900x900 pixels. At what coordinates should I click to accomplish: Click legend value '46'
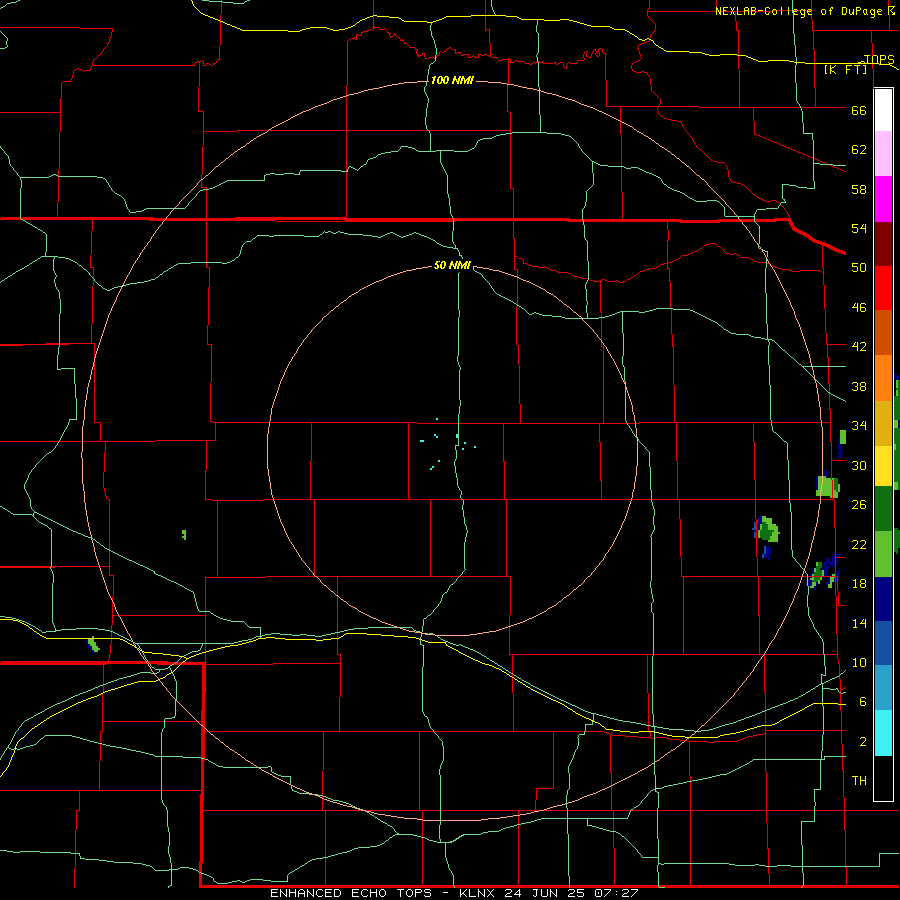pyautogui.click(x=859, y=308)
